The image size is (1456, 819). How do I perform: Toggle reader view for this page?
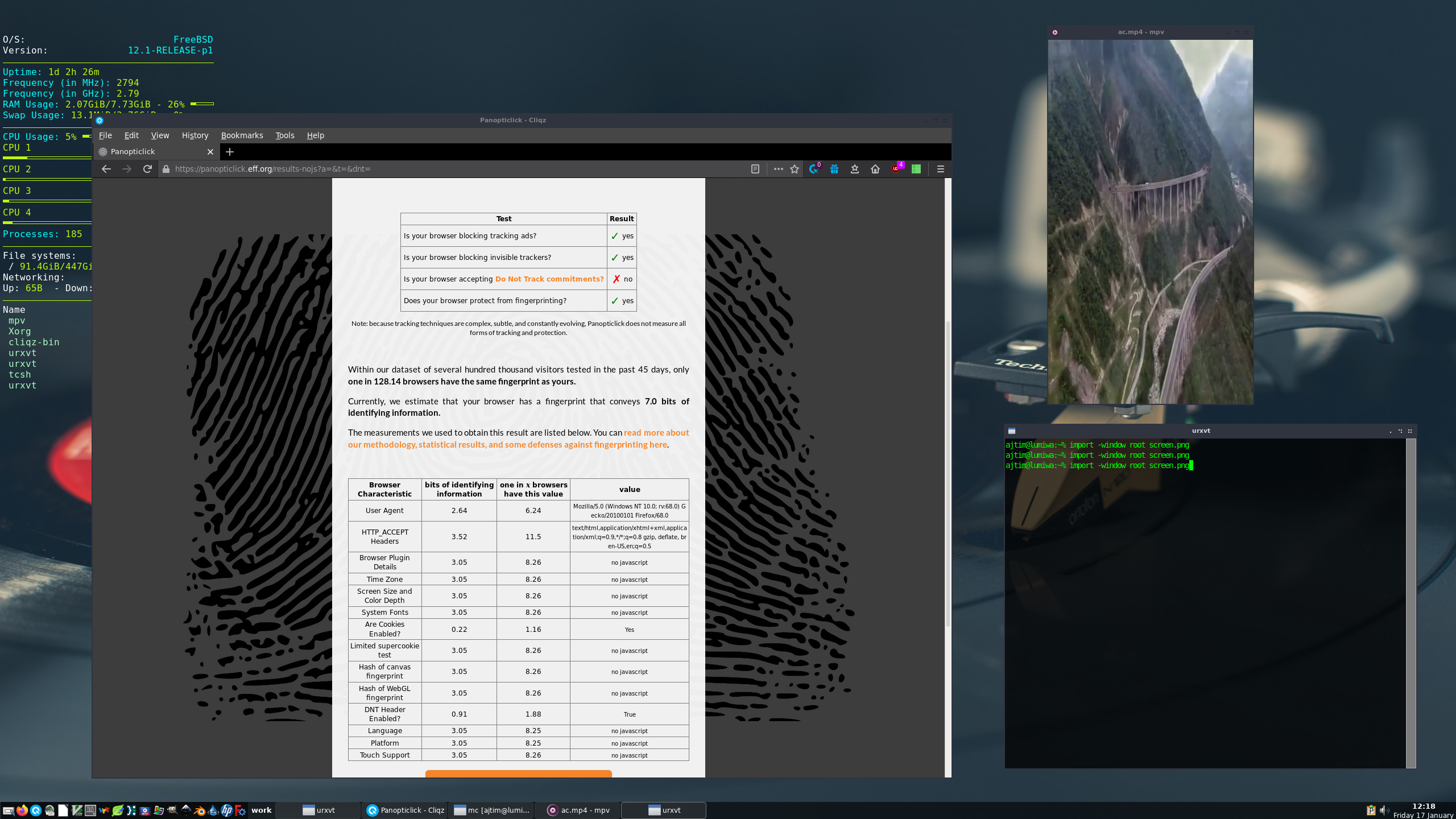coord(755,169)
